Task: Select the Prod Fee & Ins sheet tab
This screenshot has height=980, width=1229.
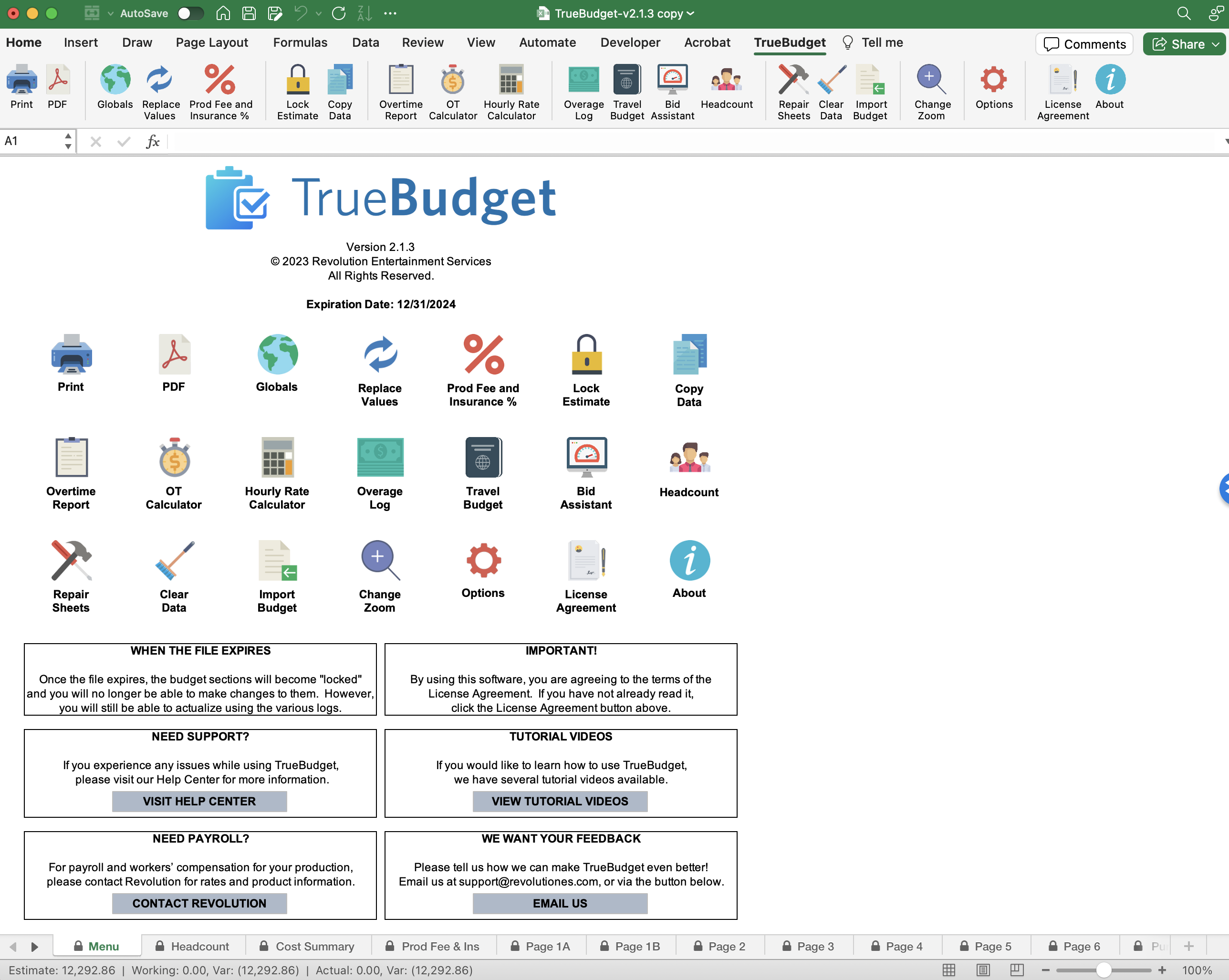Action: click(x=433, y=946)
